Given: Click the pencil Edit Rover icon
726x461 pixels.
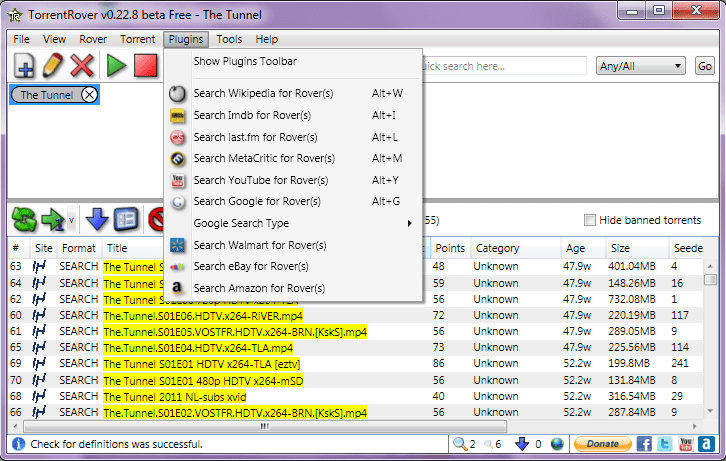Looking at the screenshot, I should coord(53,65).
